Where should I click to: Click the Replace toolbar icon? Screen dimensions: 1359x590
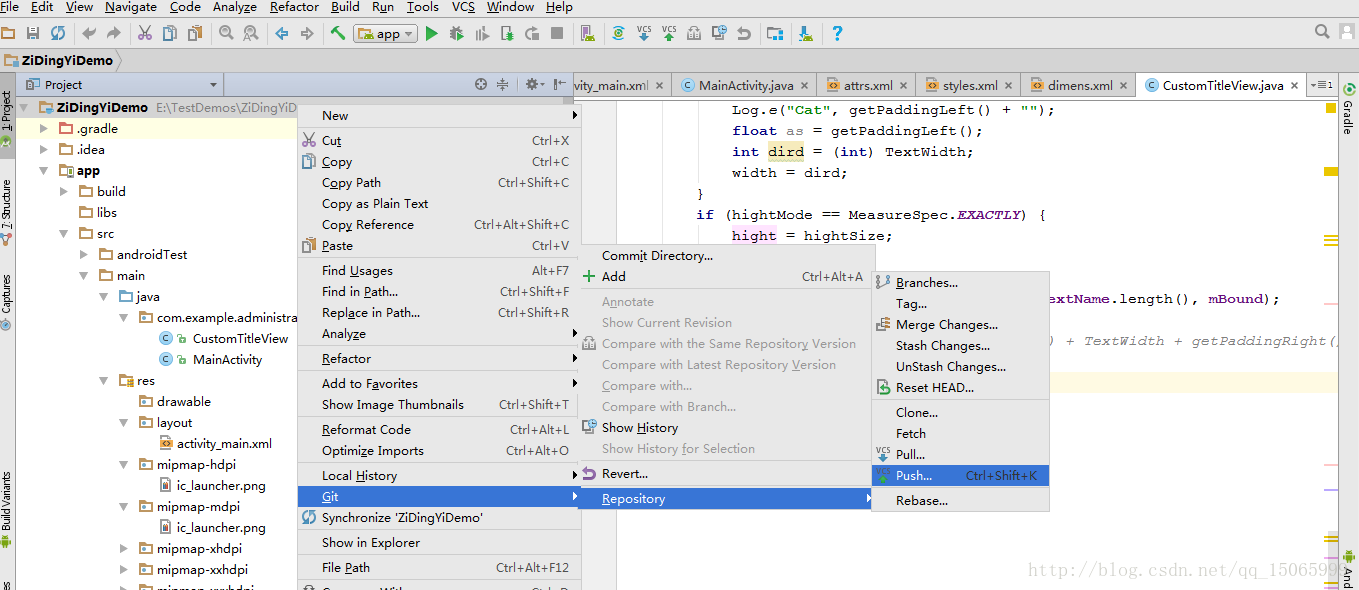pyautogui.click(x=250, y=33)
